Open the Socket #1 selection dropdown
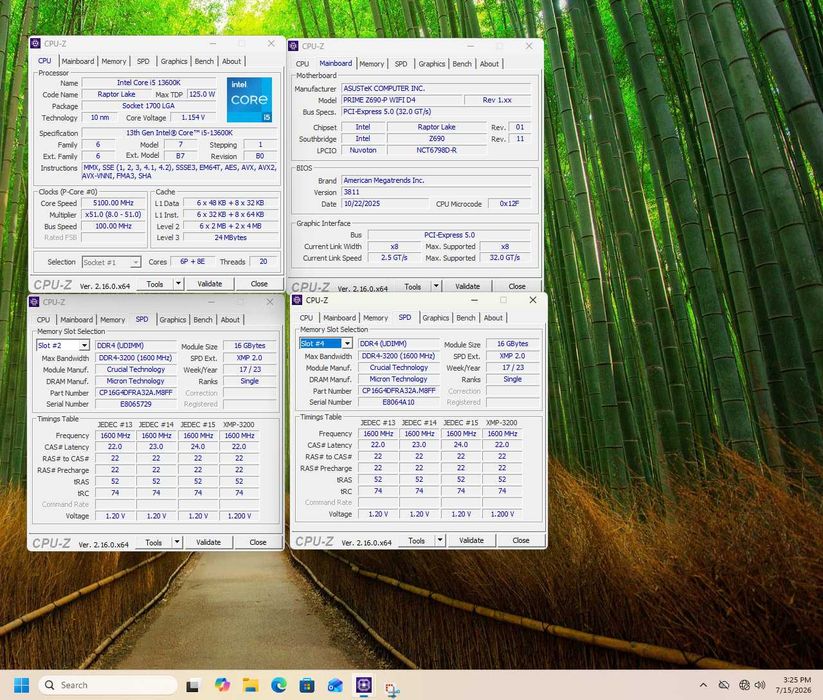Image resolution: width=823 pixels, height=700 pixels. [135, 262]
